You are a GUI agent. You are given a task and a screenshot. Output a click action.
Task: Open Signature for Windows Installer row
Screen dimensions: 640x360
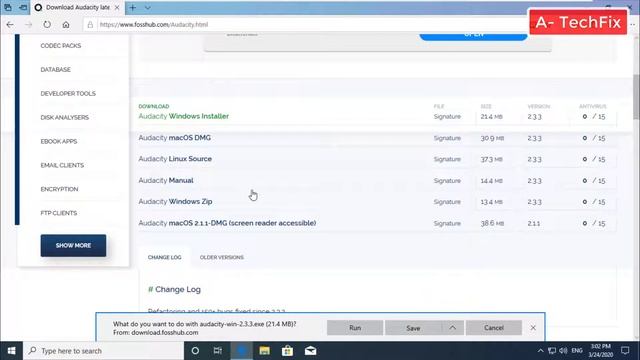[x=447, y=117]
